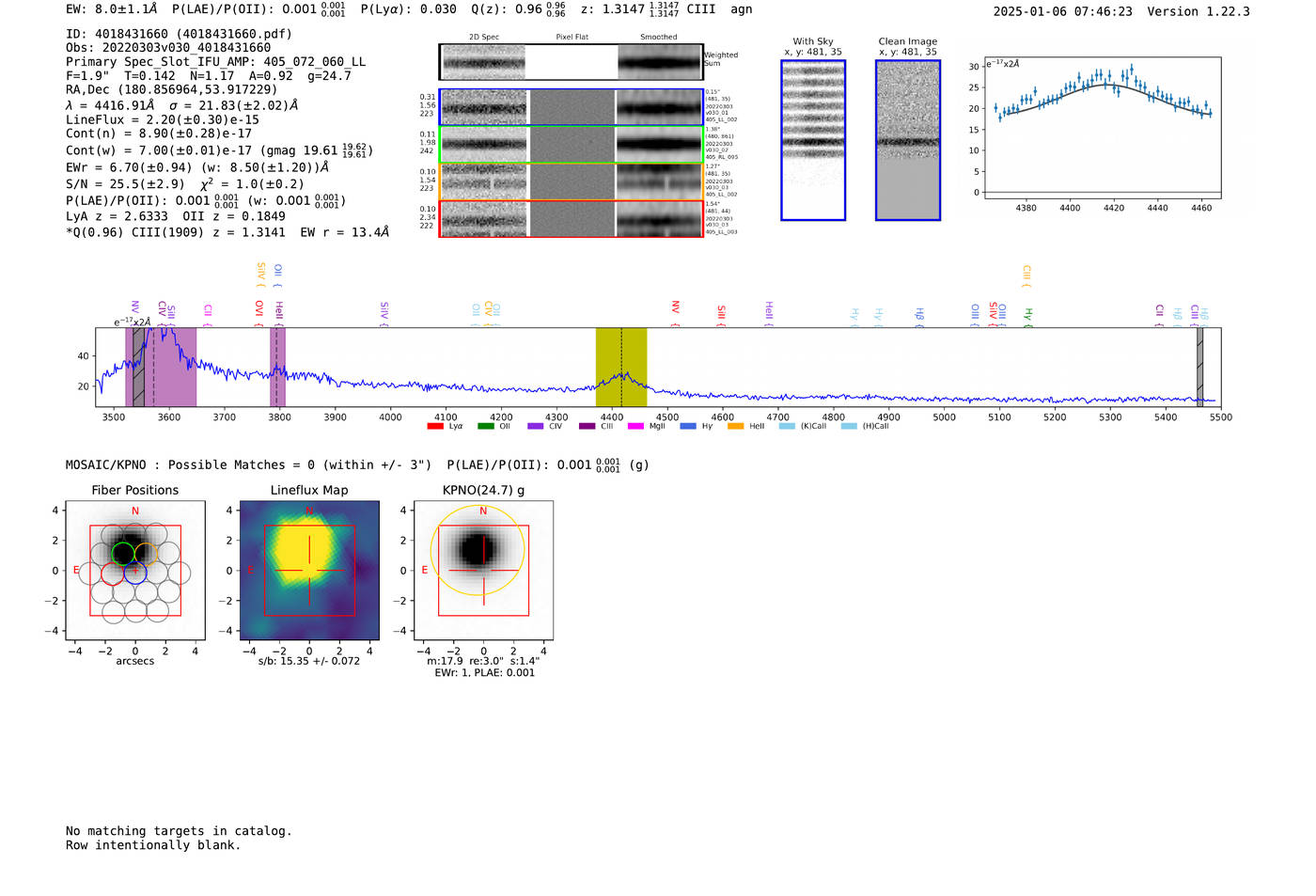Click the blue Hγ legend swatch

coord(688,426)
